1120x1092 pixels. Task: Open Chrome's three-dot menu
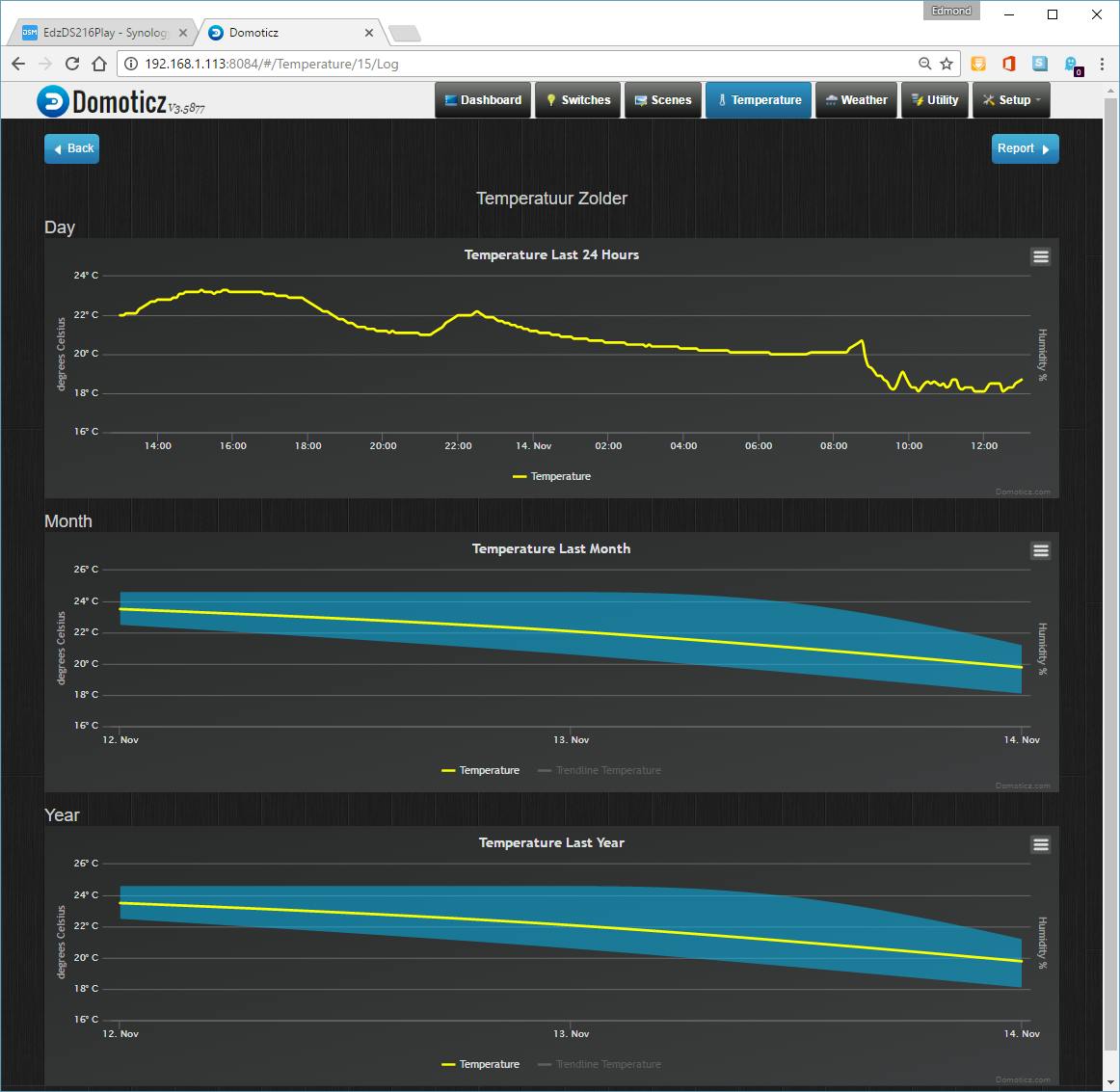1102,64
